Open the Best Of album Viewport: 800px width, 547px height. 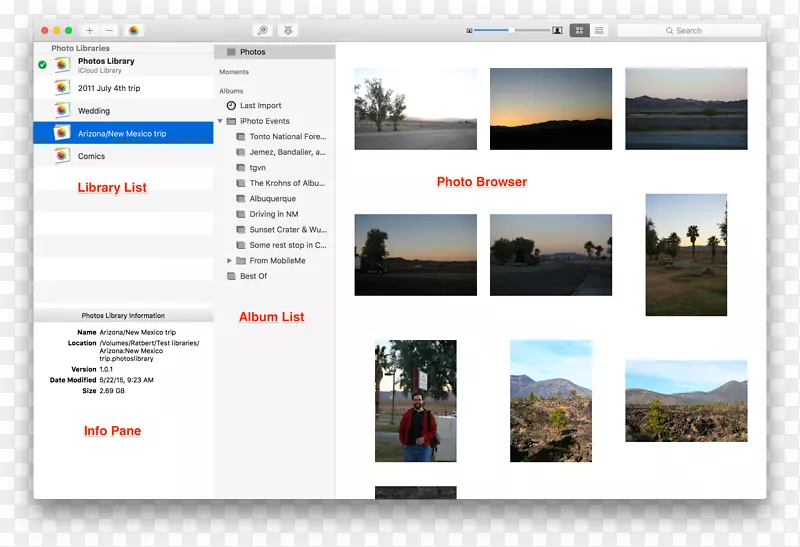[x=253, y=276]
